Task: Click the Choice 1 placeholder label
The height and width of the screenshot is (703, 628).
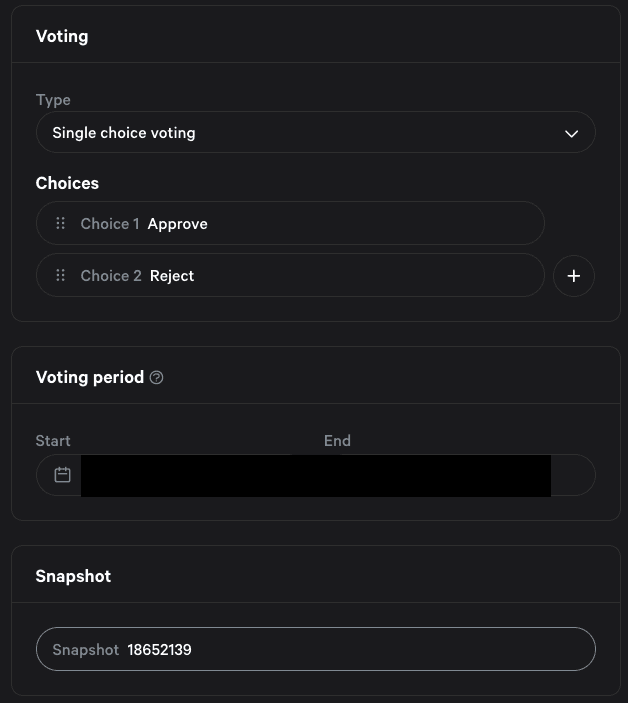Action: [110, 224]
